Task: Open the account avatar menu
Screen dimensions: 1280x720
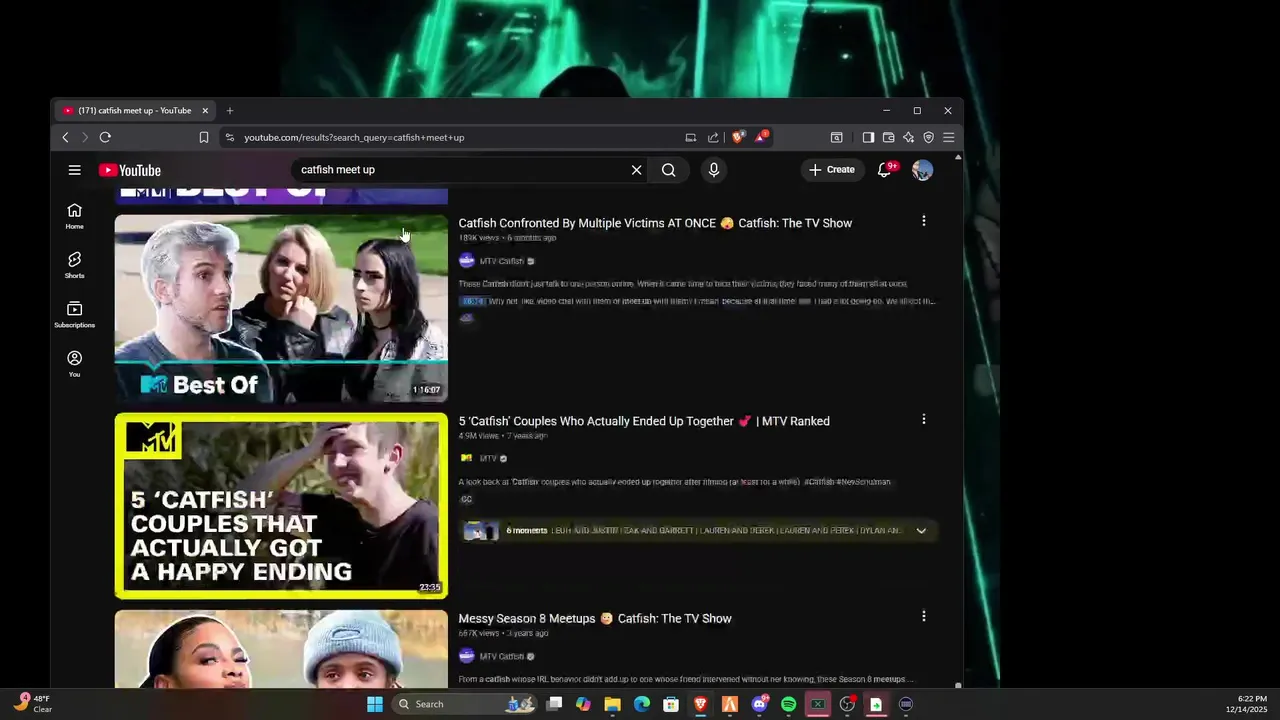Action: [922, 170]
